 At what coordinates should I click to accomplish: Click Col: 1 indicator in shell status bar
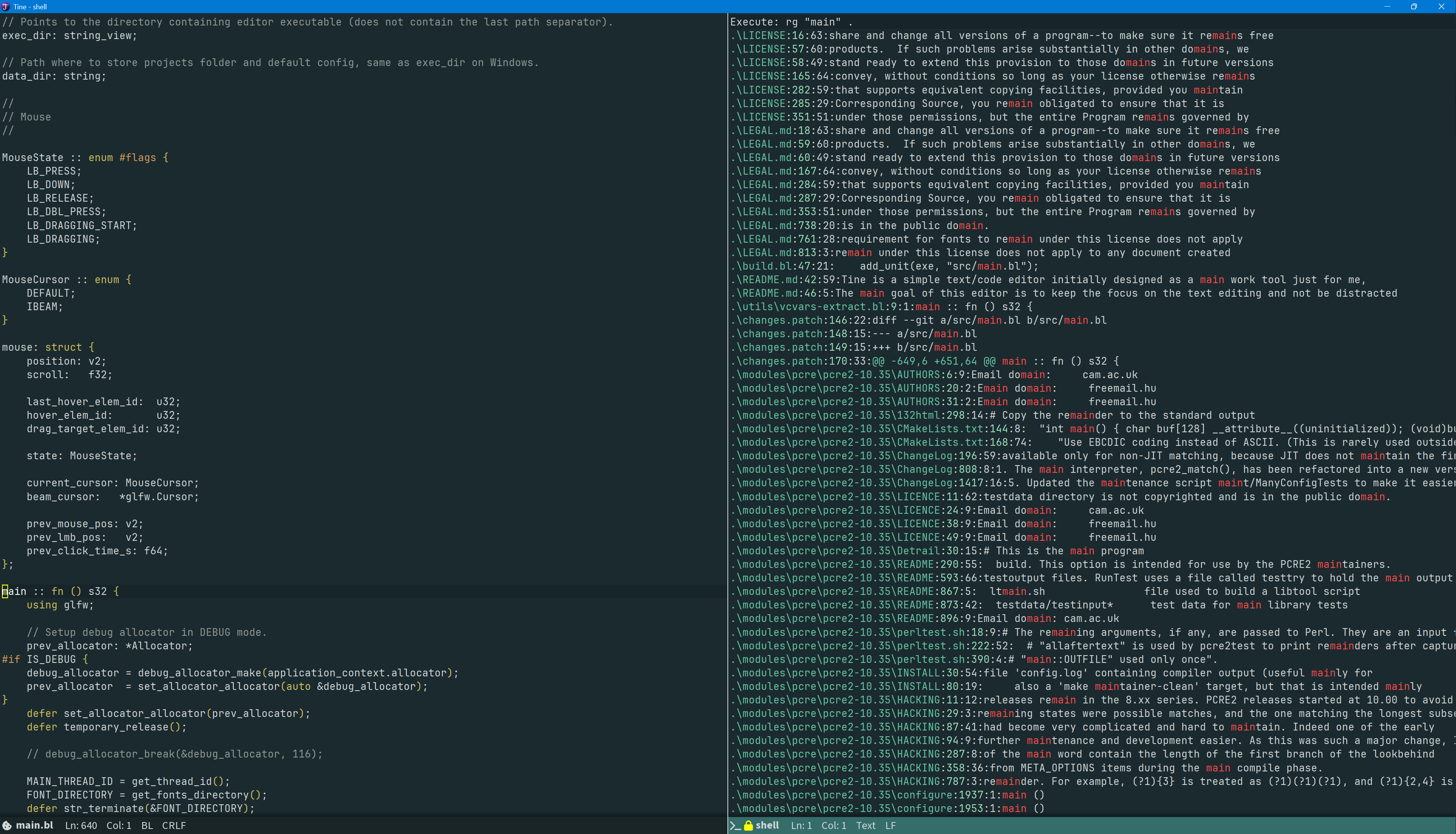833,826
